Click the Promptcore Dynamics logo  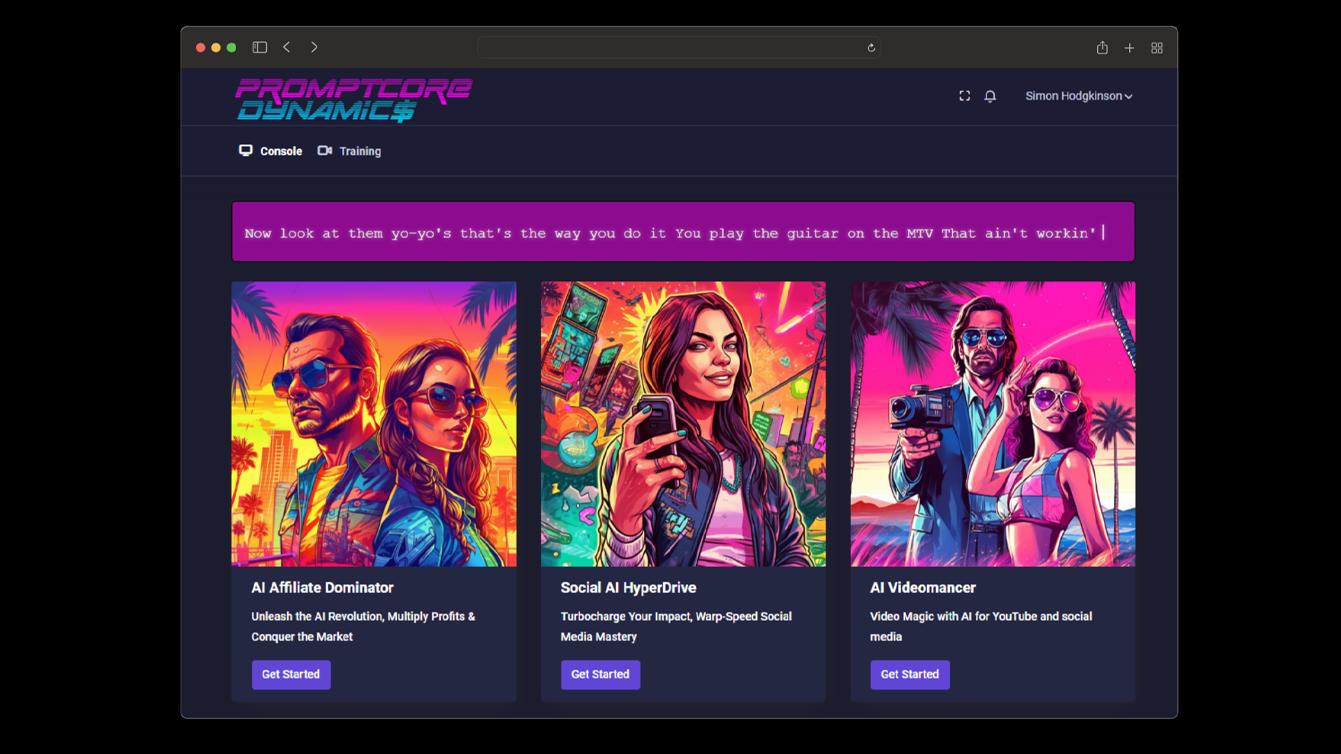click(353, 100)
